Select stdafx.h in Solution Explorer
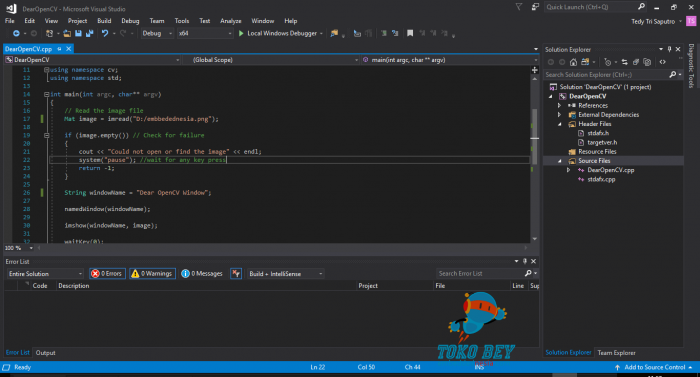This screenshot has width=700, height=377. pos(597,133)
